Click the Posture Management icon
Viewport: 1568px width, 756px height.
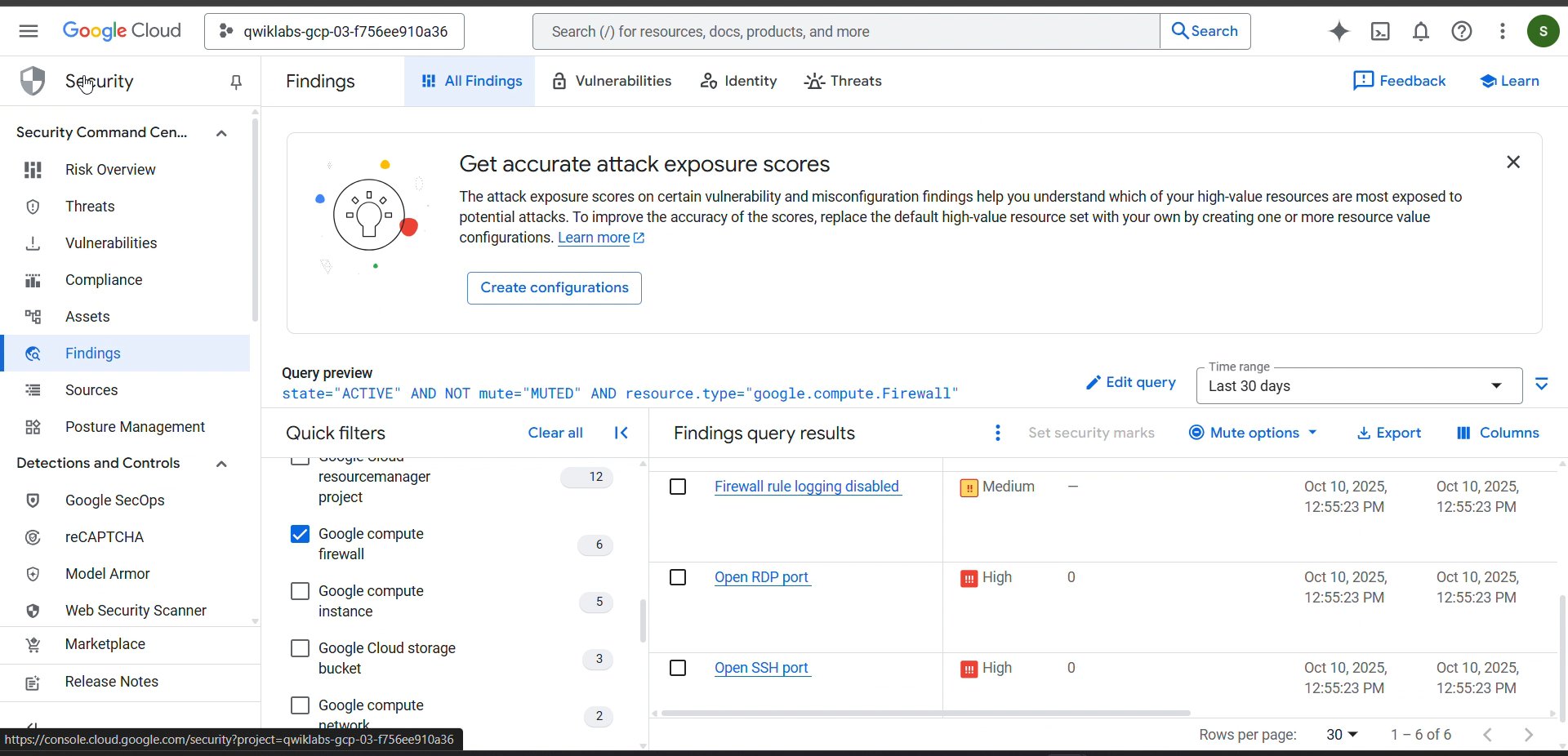(33, 427)
